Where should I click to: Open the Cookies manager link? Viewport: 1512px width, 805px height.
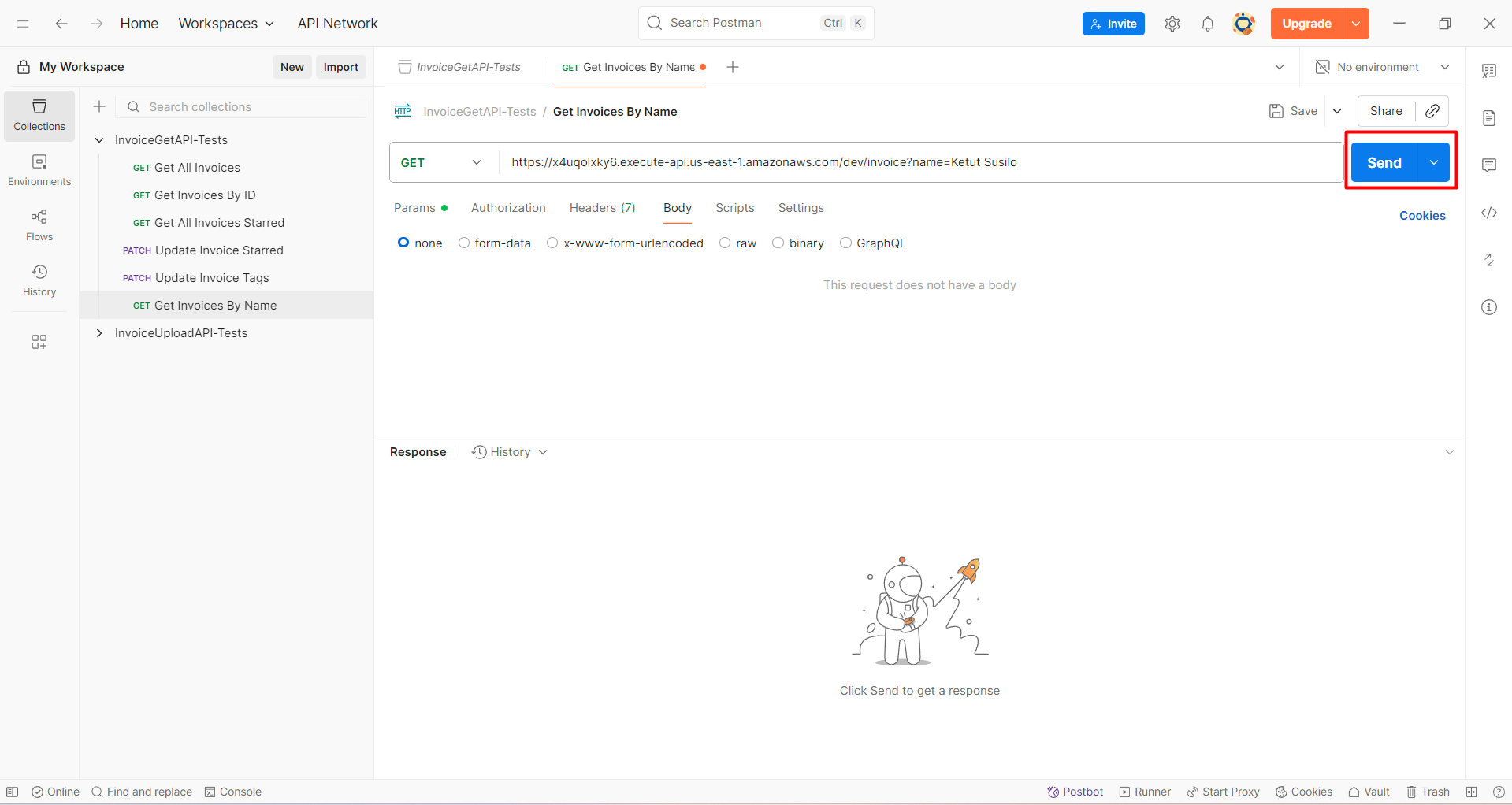[1421, 215]
